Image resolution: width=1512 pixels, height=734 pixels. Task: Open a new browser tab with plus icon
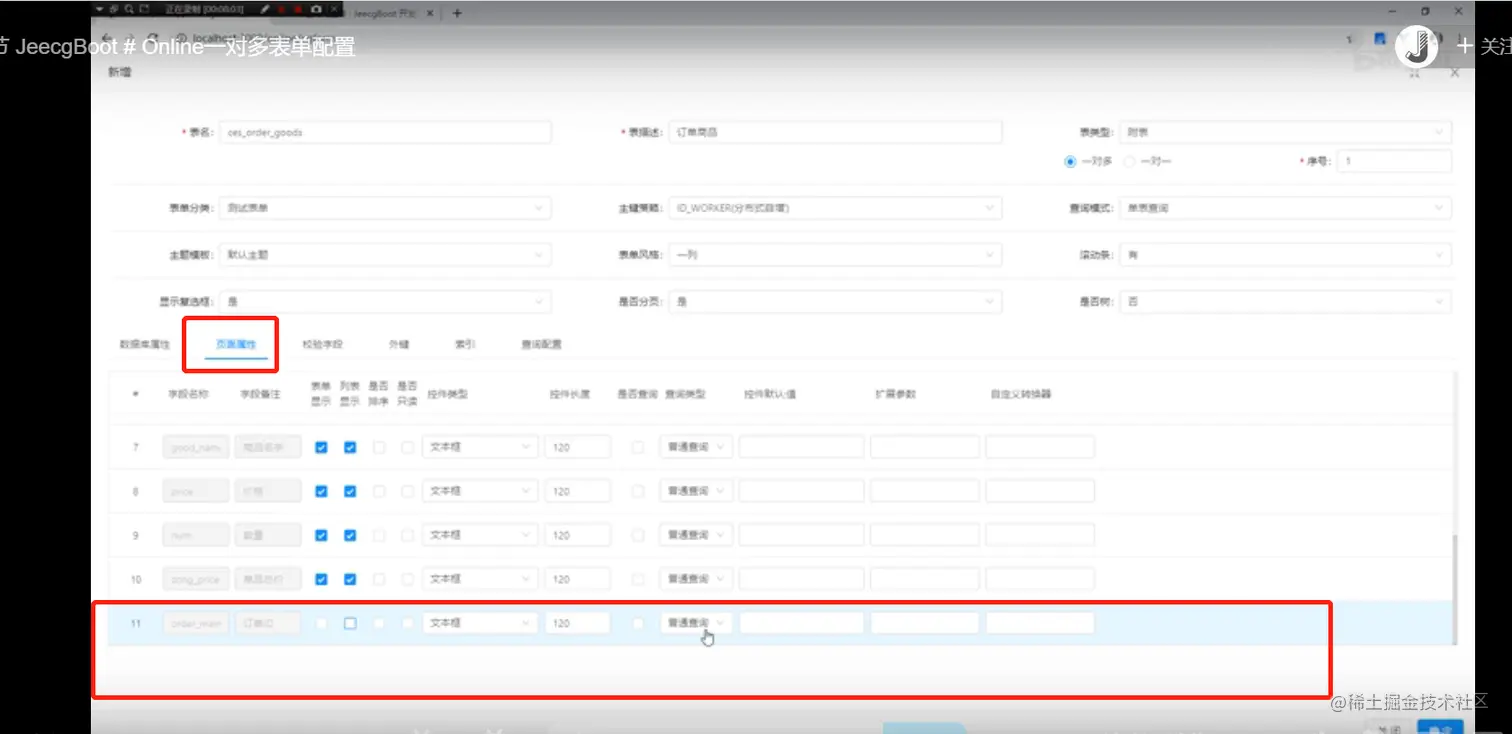tap(457, 13)
